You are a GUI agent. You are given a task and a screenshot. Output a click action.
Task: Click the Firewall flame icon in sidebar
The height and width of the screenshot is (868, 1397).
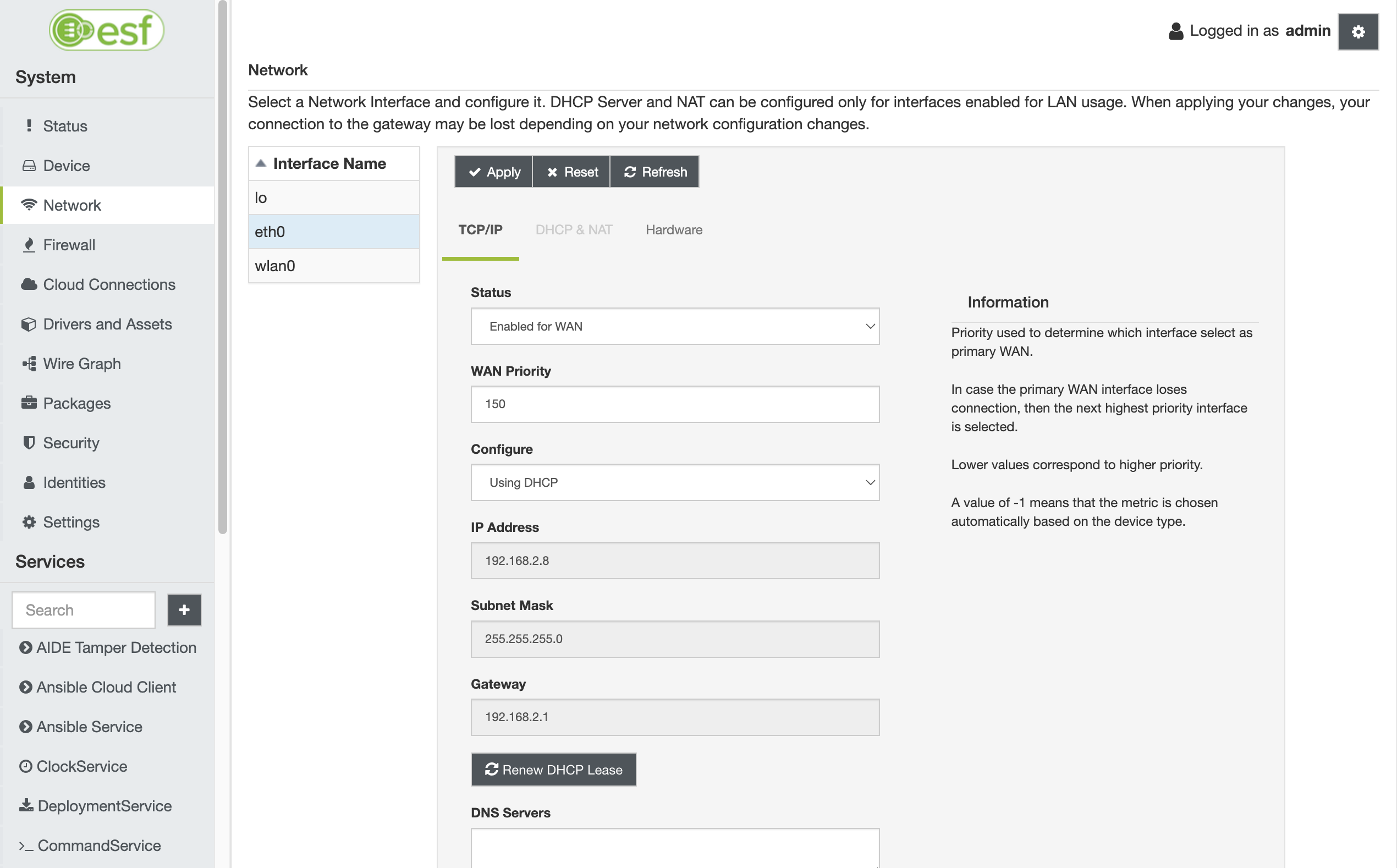pos(29,245)
